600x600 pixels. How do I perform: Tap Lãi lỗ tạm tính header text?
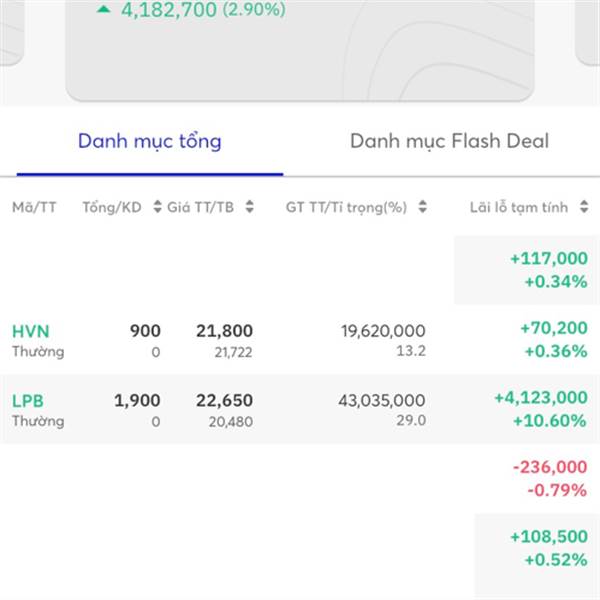click(519, 207)
